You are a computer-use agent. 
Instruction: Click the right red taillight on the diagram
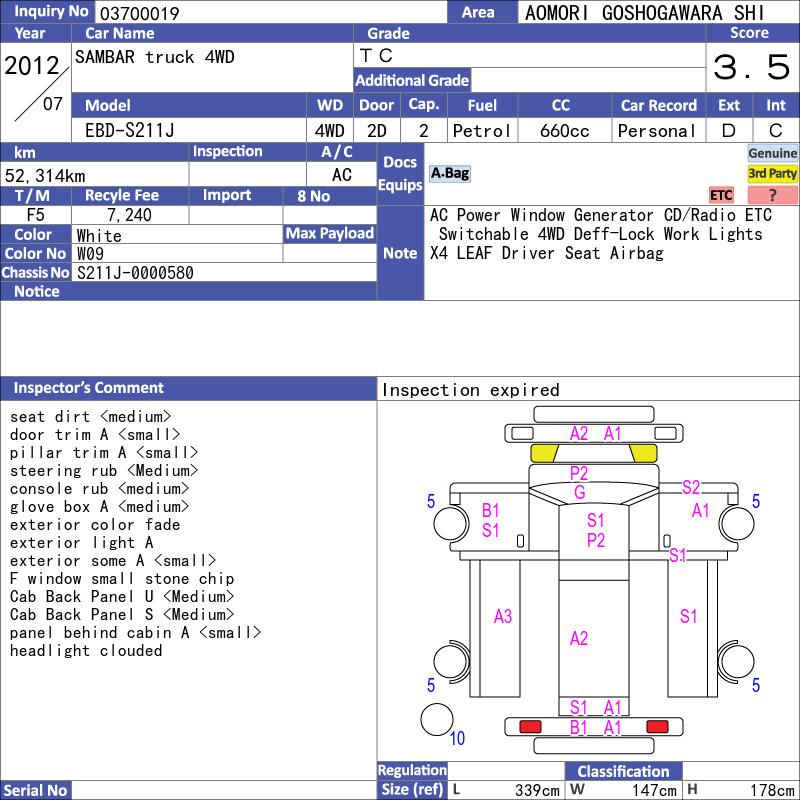click(657, 726)
